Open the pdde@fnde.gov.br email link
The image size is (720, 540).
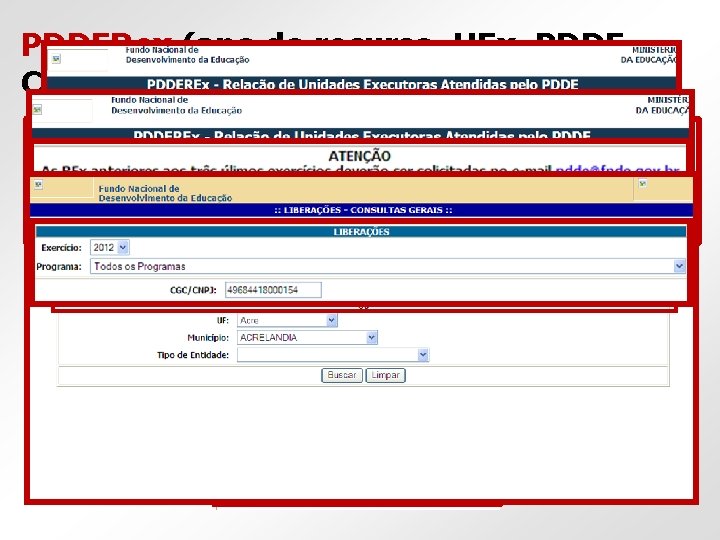[617, 169]
